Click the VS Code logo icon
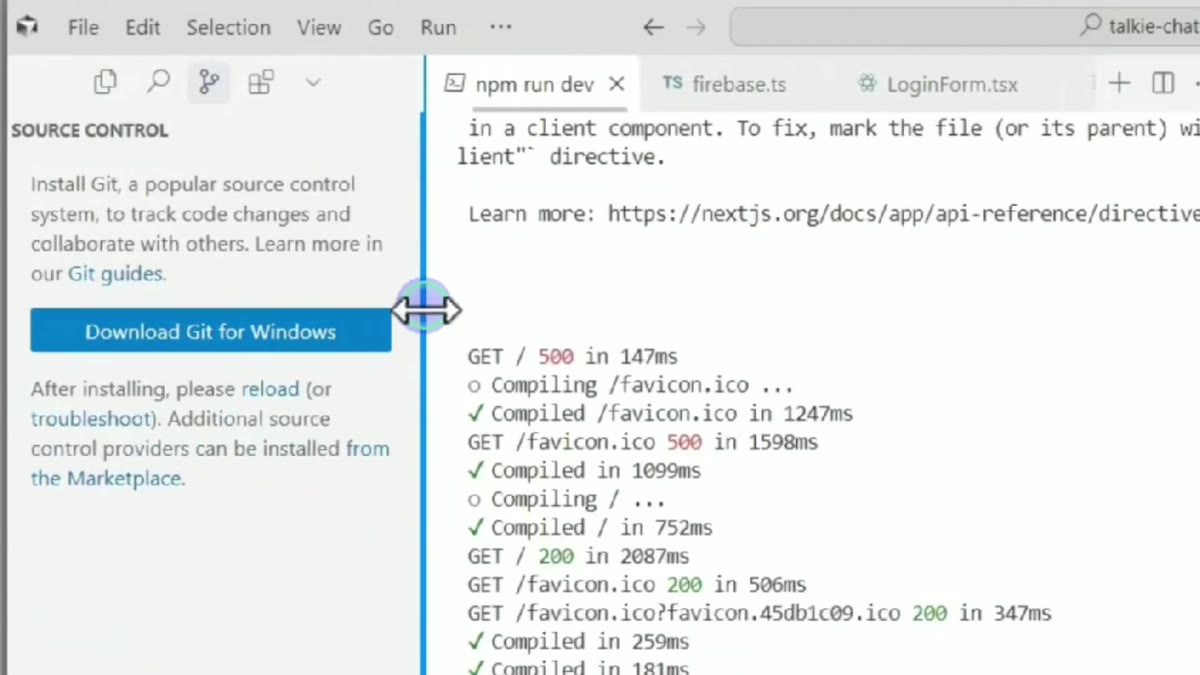 27,27
